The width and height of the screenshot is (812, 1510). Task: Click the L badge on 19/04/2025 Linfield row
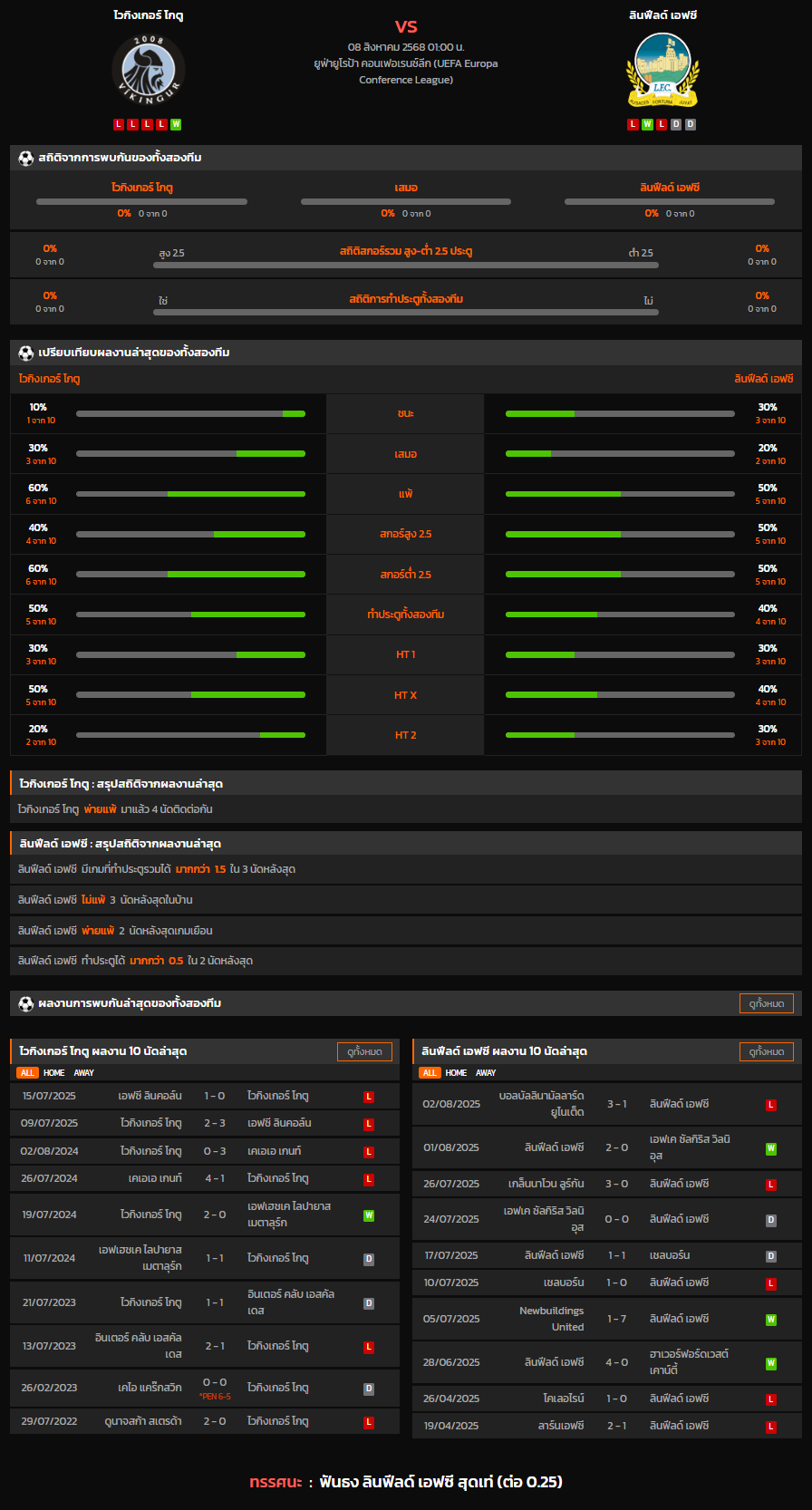point(771,1427)
